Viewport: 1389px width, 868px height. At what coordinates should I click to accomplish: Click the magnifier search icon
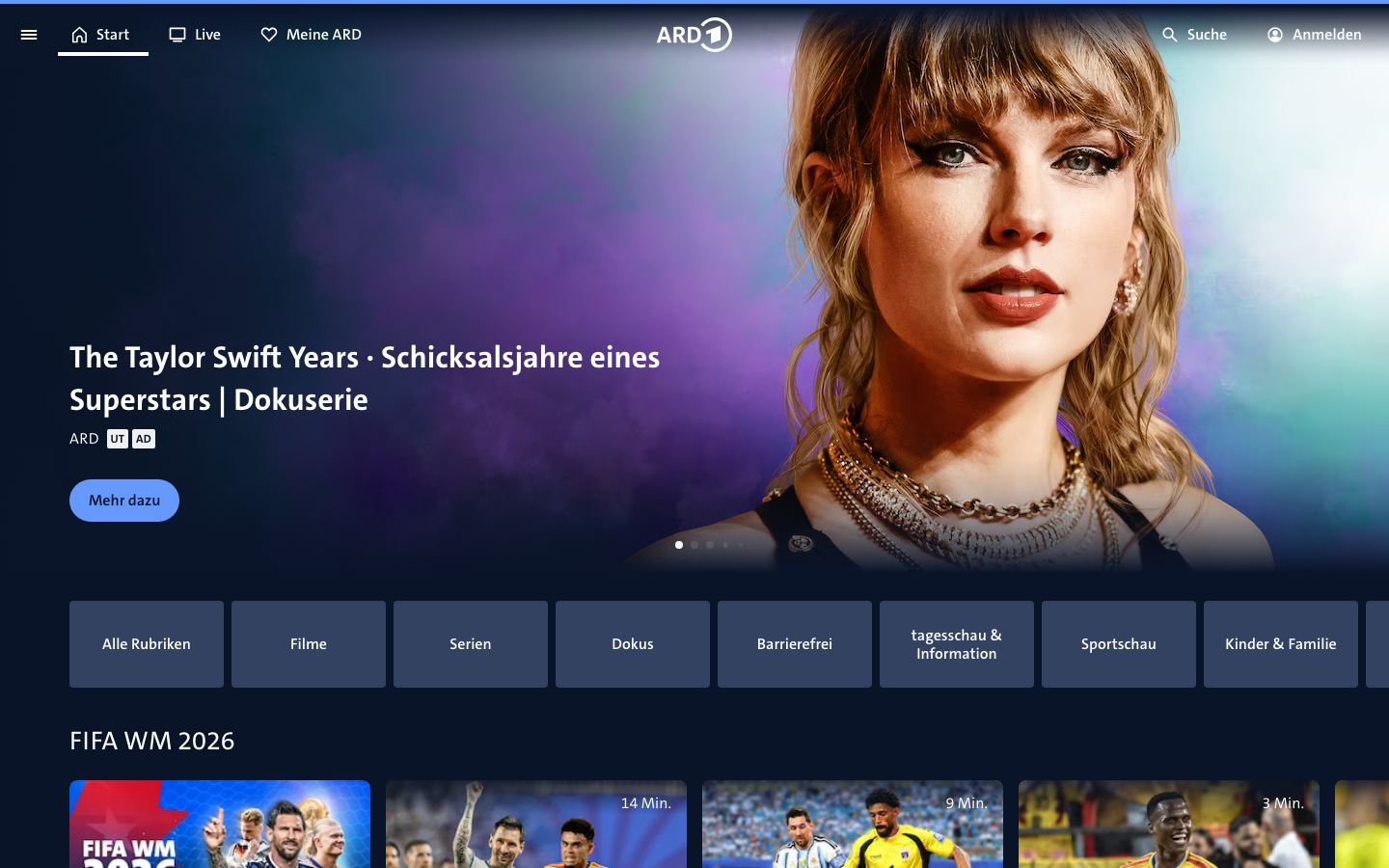(1170, 35)
